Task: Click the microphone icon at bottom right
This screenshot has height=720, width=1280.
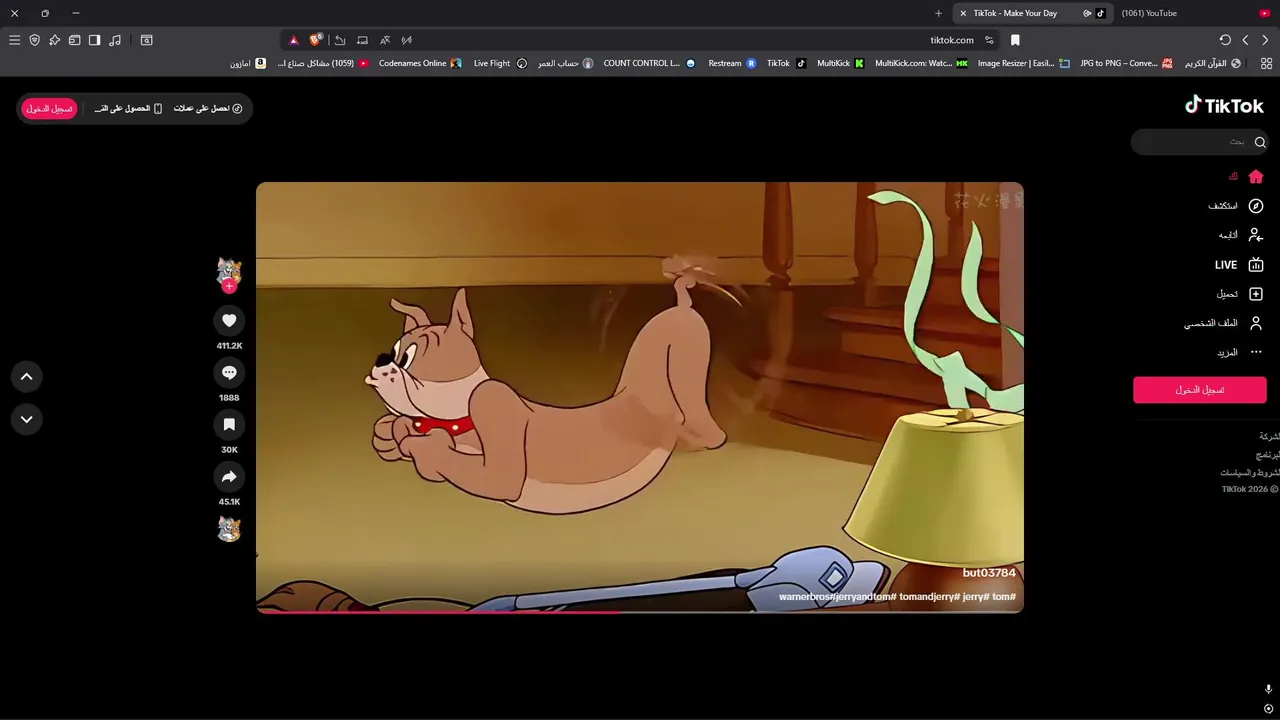Action: pos(1268,689)
